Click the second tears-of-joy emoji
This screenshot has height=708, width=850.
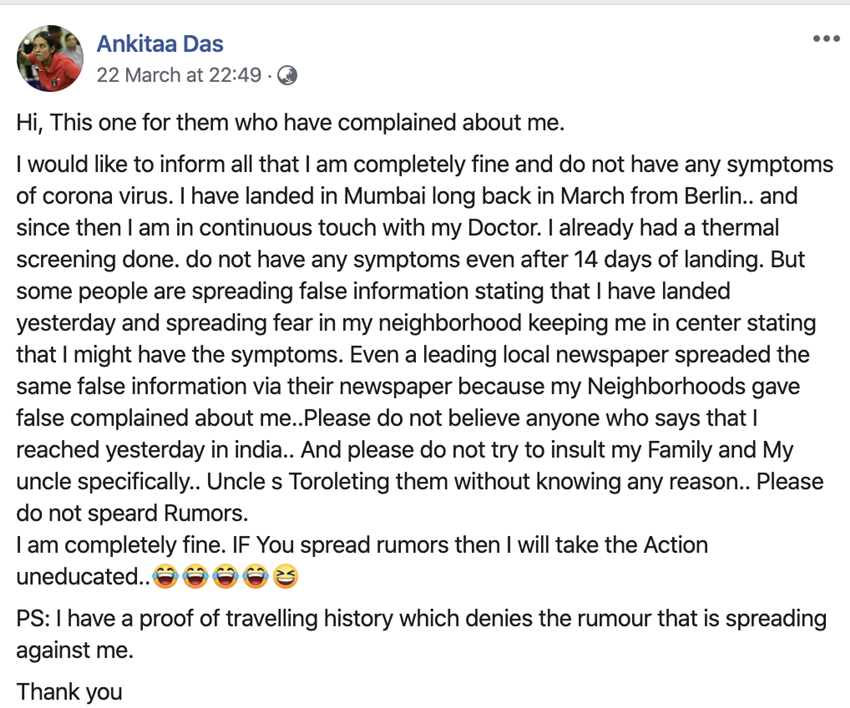(x=198, y=577)
